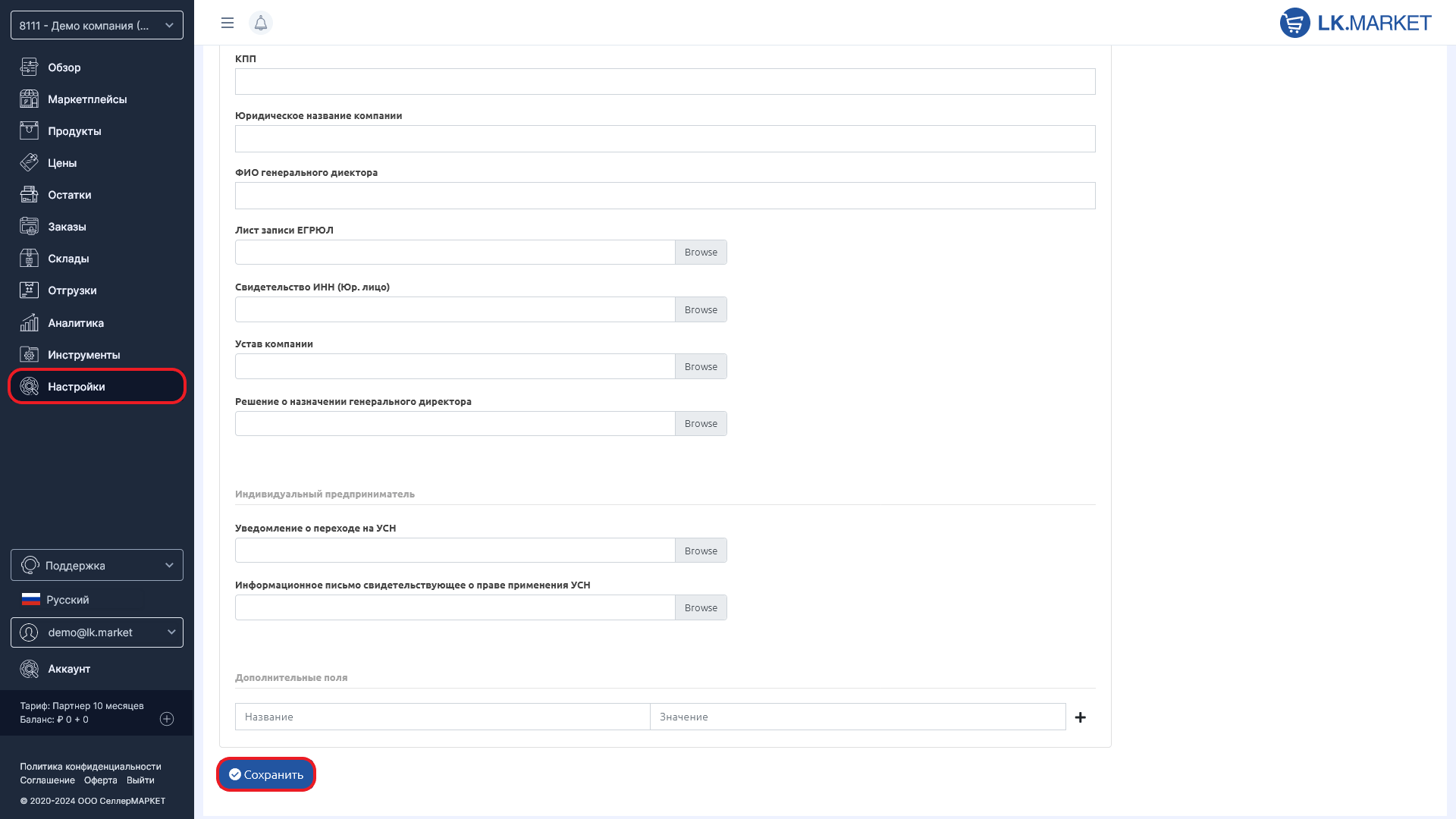Open the Настройки menu item
Image resolution: width=1456 pixels, height=819 pixels.
(77, 387)
